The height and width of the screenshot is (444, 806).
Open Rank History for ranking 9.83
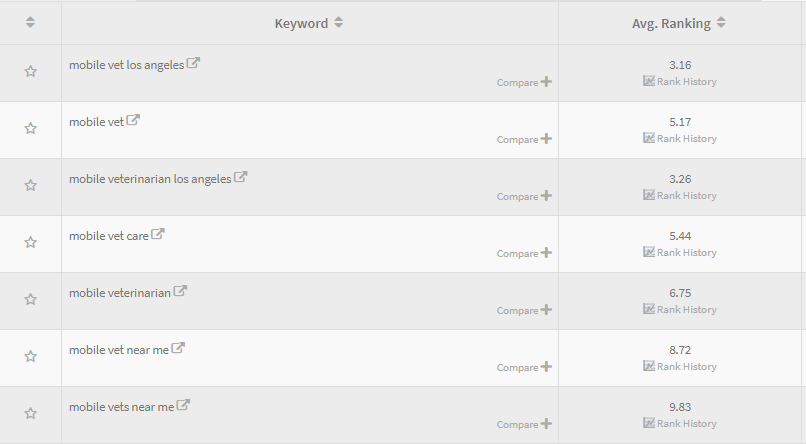pyautogui.click(x=680, y=423)
